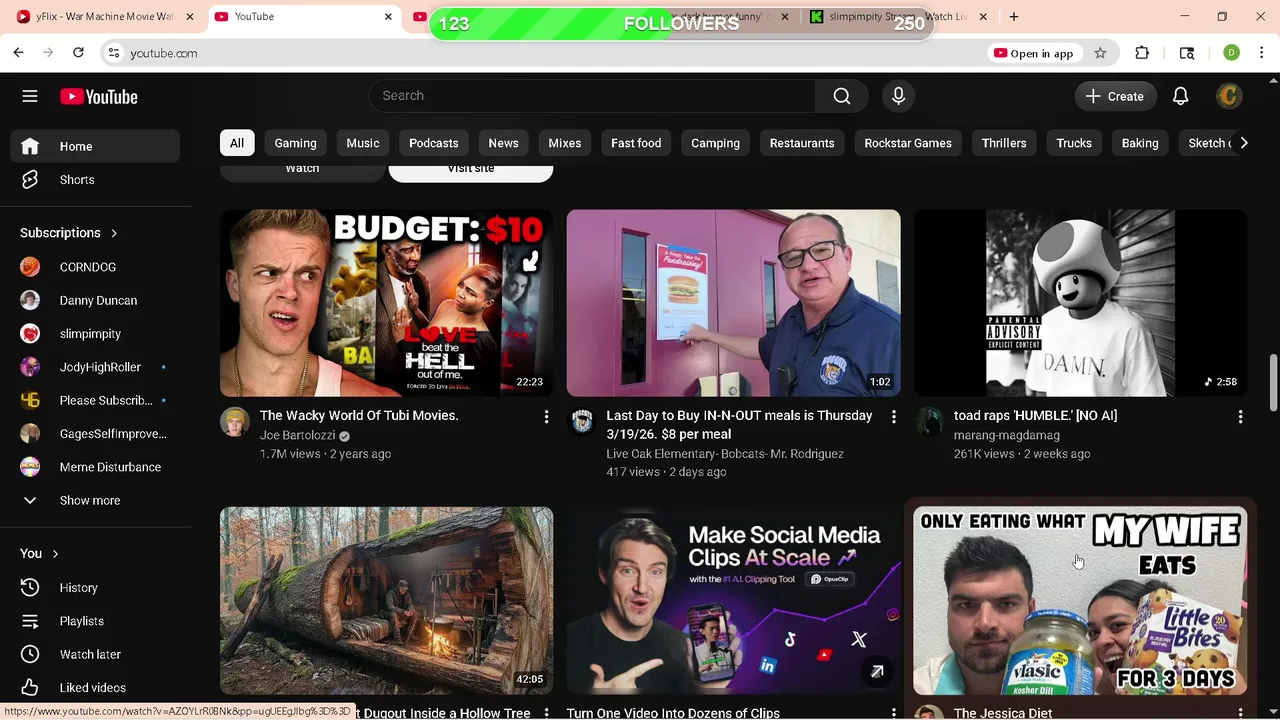Select the News filter chip

pos(503,143)
